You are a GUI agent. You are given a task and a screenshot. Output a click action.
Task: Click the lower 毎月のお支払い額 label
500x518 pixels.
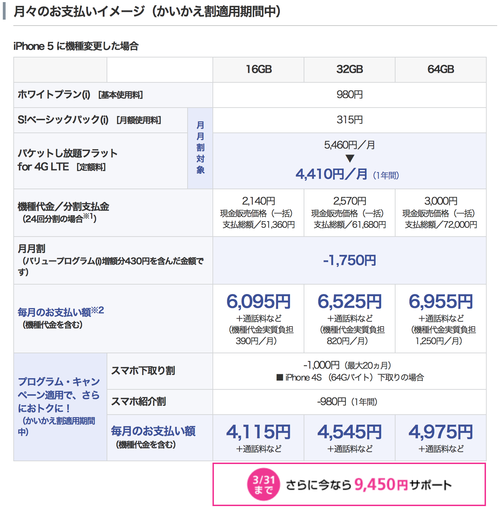(x=153, y=431)
